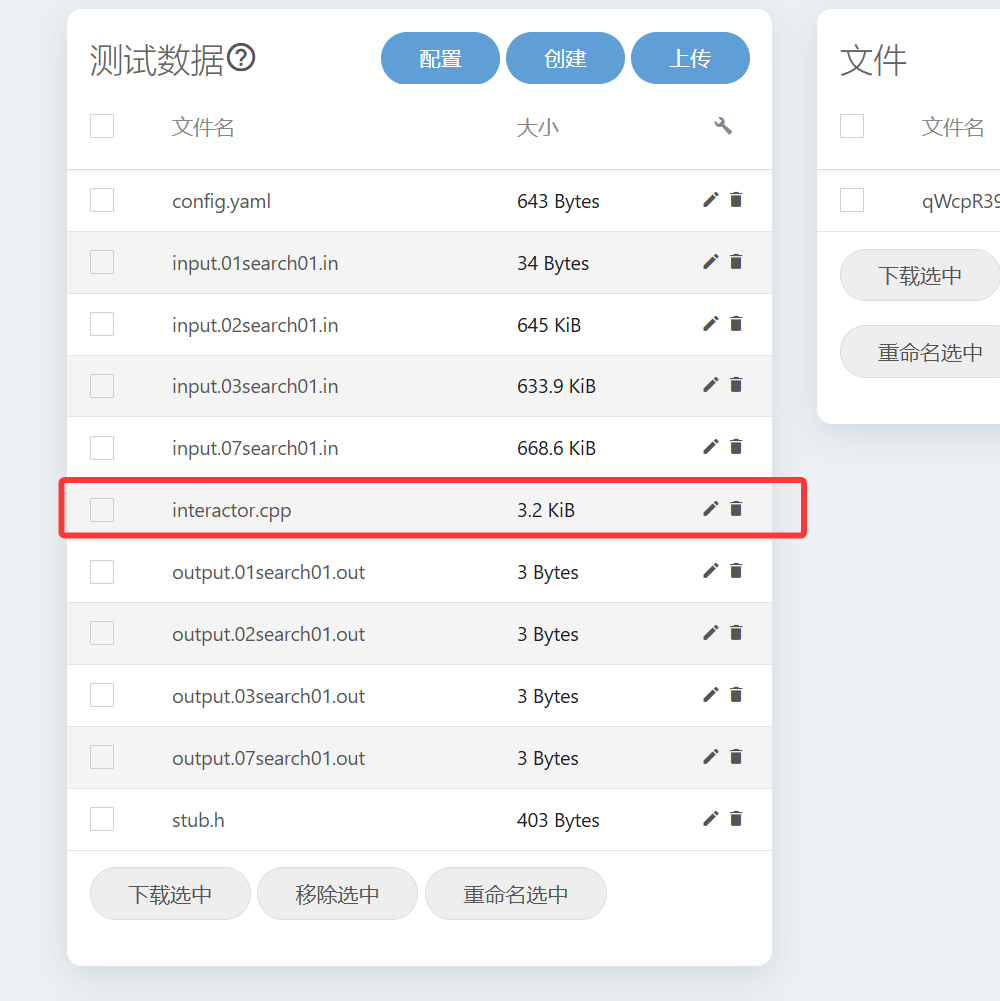Click the trash icon for interactor.cpp
Viewport: 1000px width, 1001px height.
[736, 509]
